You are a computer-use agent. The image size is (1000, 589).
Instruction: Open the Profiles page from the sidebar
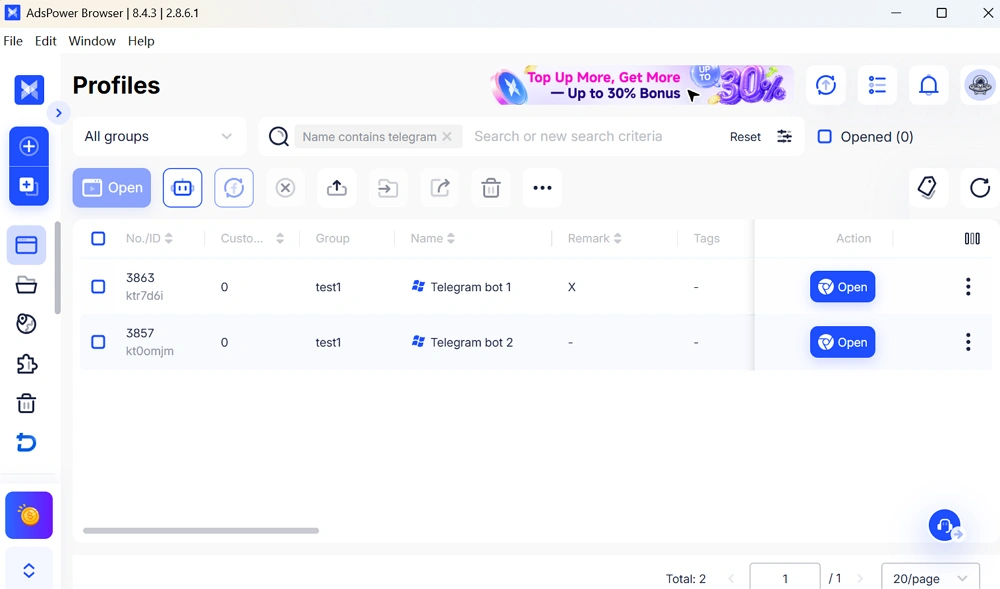26,245
